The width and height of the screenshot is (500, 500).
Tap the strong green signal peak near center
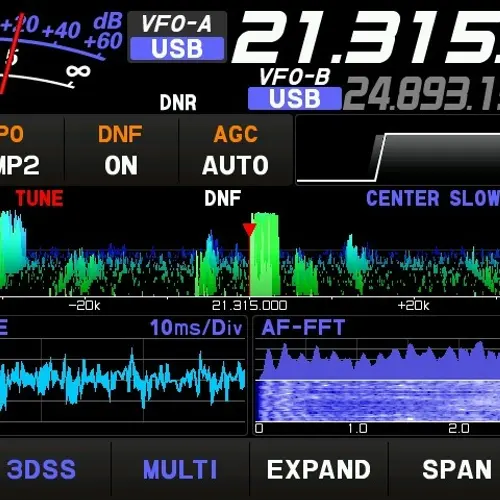point(265,254)
